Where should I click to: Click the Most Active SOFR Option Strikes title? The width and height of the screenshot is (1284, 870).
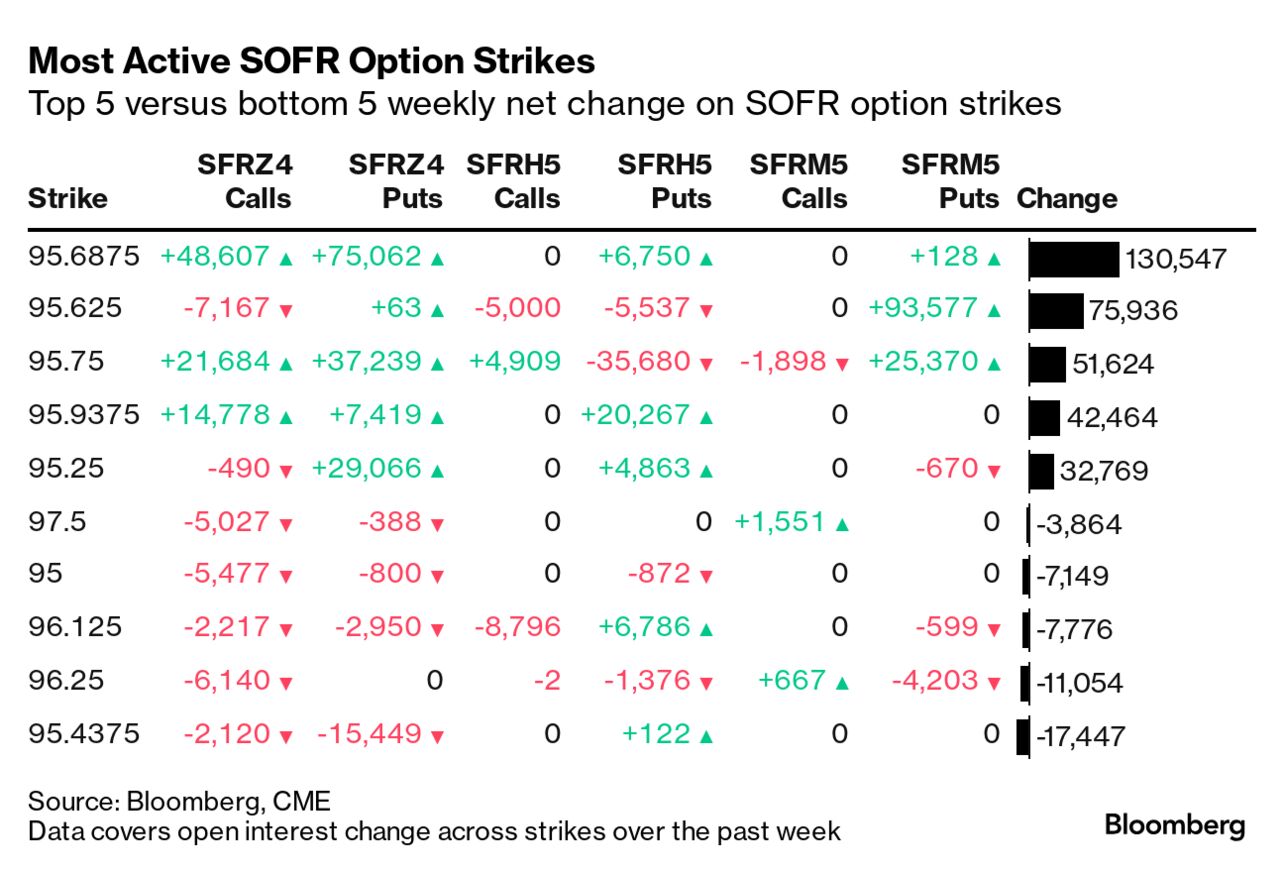pos(311,62)
